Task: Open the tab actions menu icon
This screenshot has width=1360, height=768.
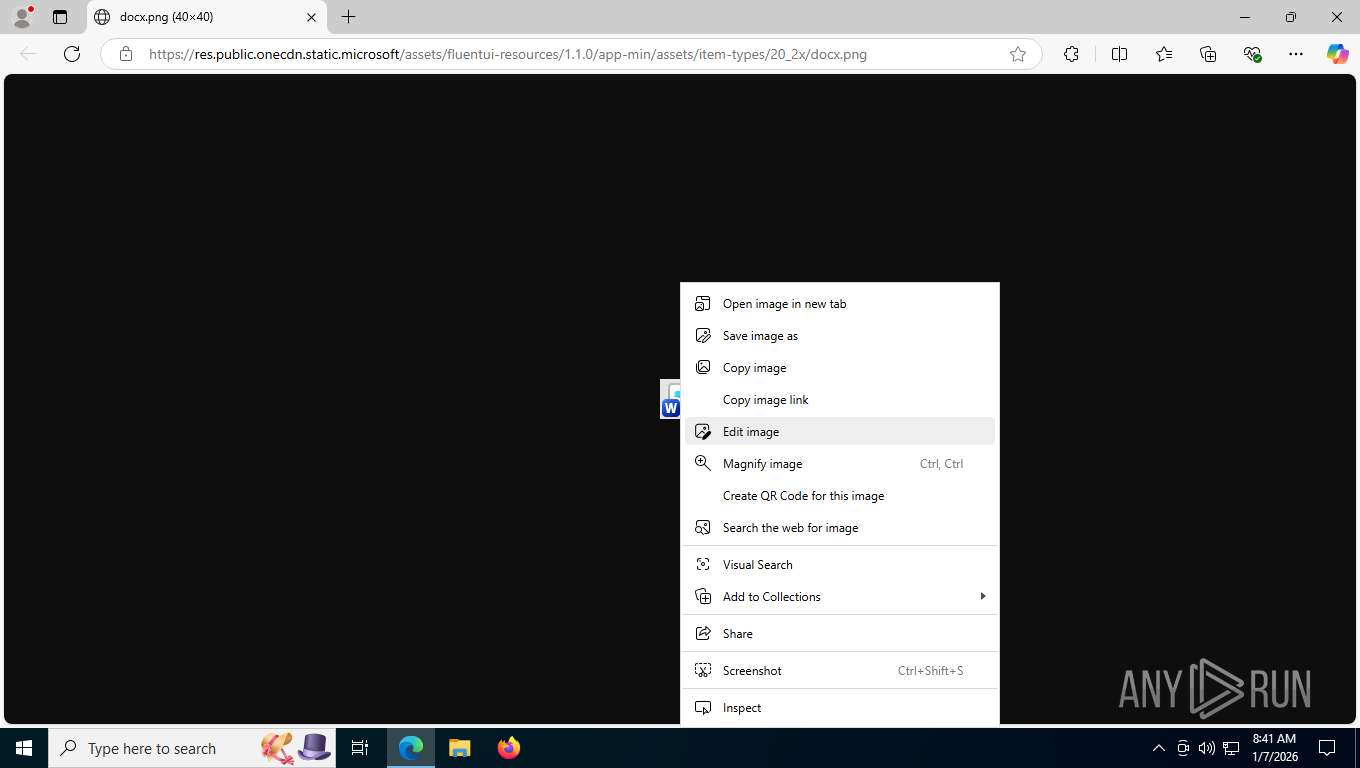Action: 60,17
